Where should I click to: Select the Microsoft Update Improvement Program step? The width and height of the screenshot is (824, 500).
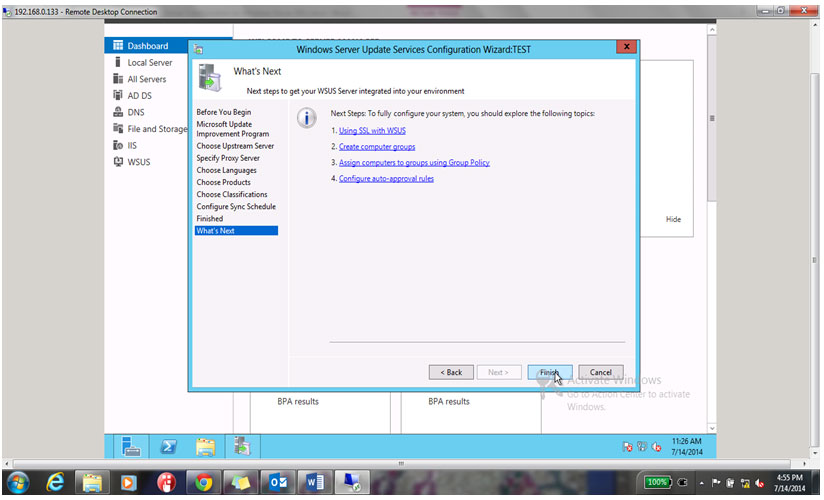(233, 129)
